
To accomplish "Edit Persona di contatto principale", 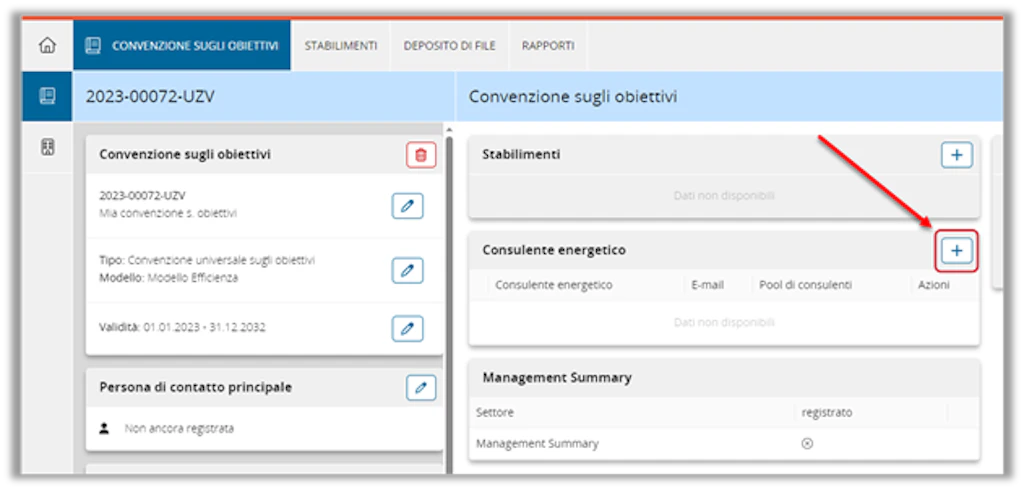I will coord(421,387).
